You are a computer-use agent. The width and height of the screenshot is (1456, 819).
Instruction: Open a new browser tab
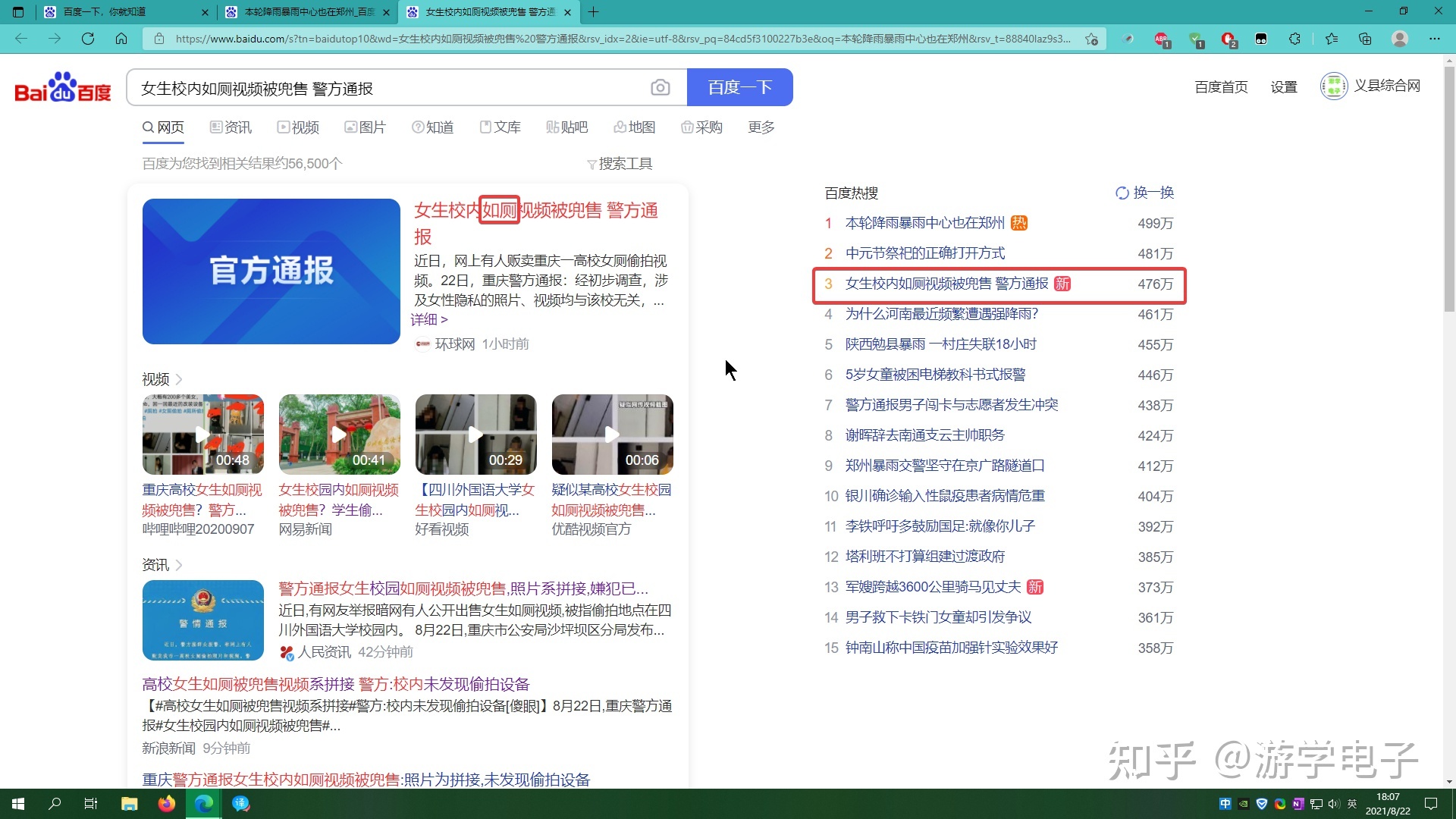click(x=594, y=12)
